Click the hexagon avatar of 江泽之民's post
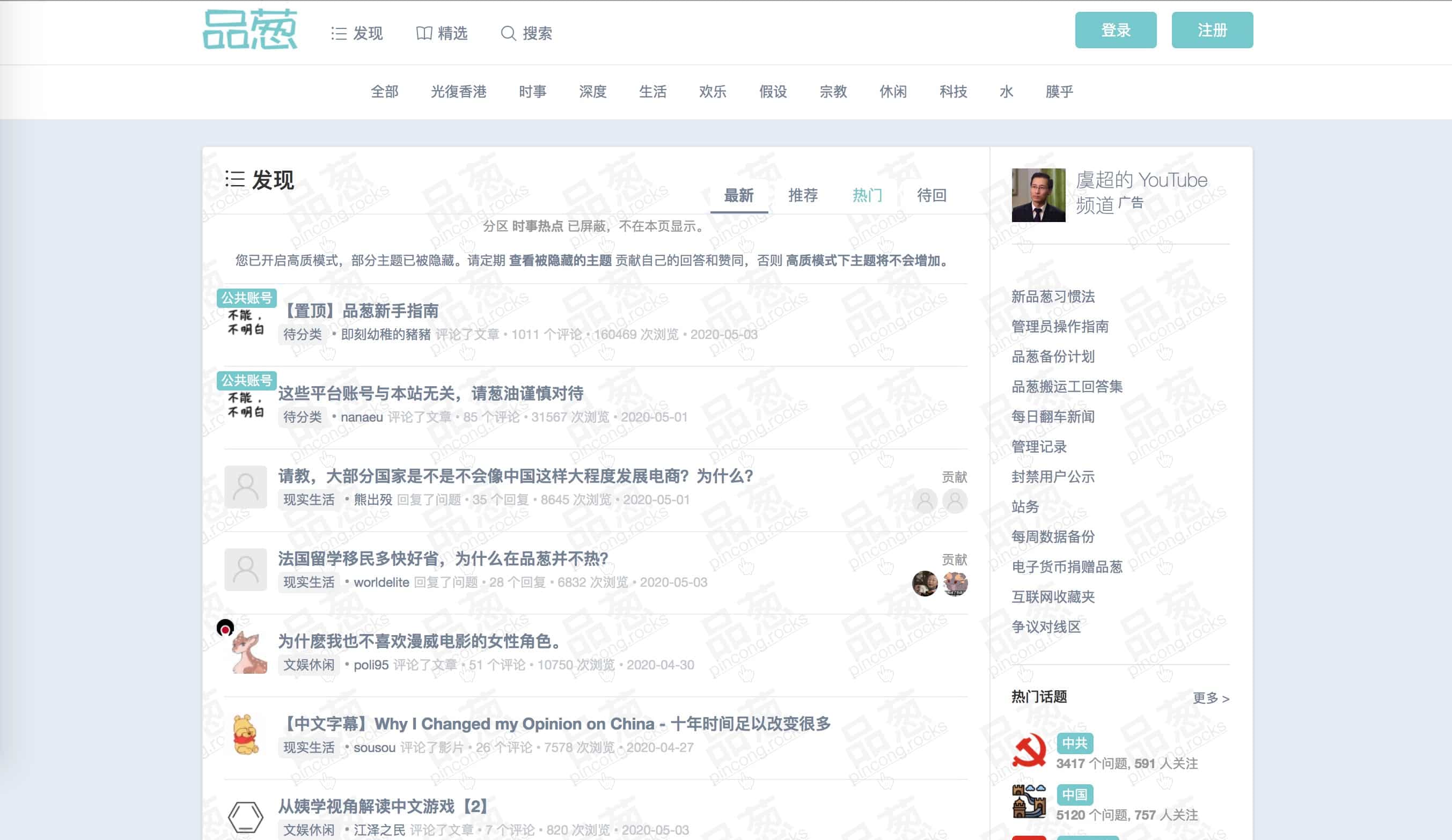 tap(245, 817)
